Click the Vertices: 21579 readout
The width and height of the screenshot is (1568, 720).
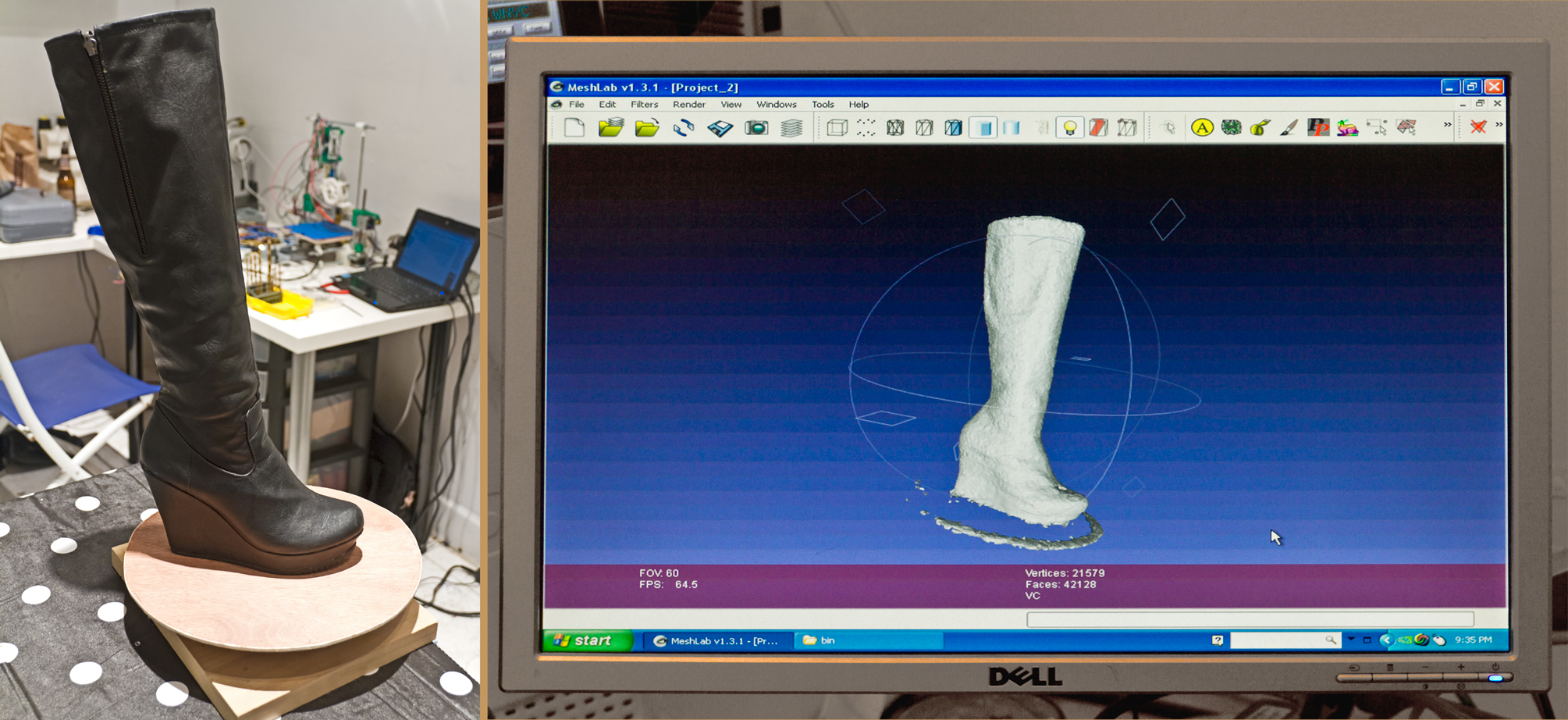(1065, 573)
